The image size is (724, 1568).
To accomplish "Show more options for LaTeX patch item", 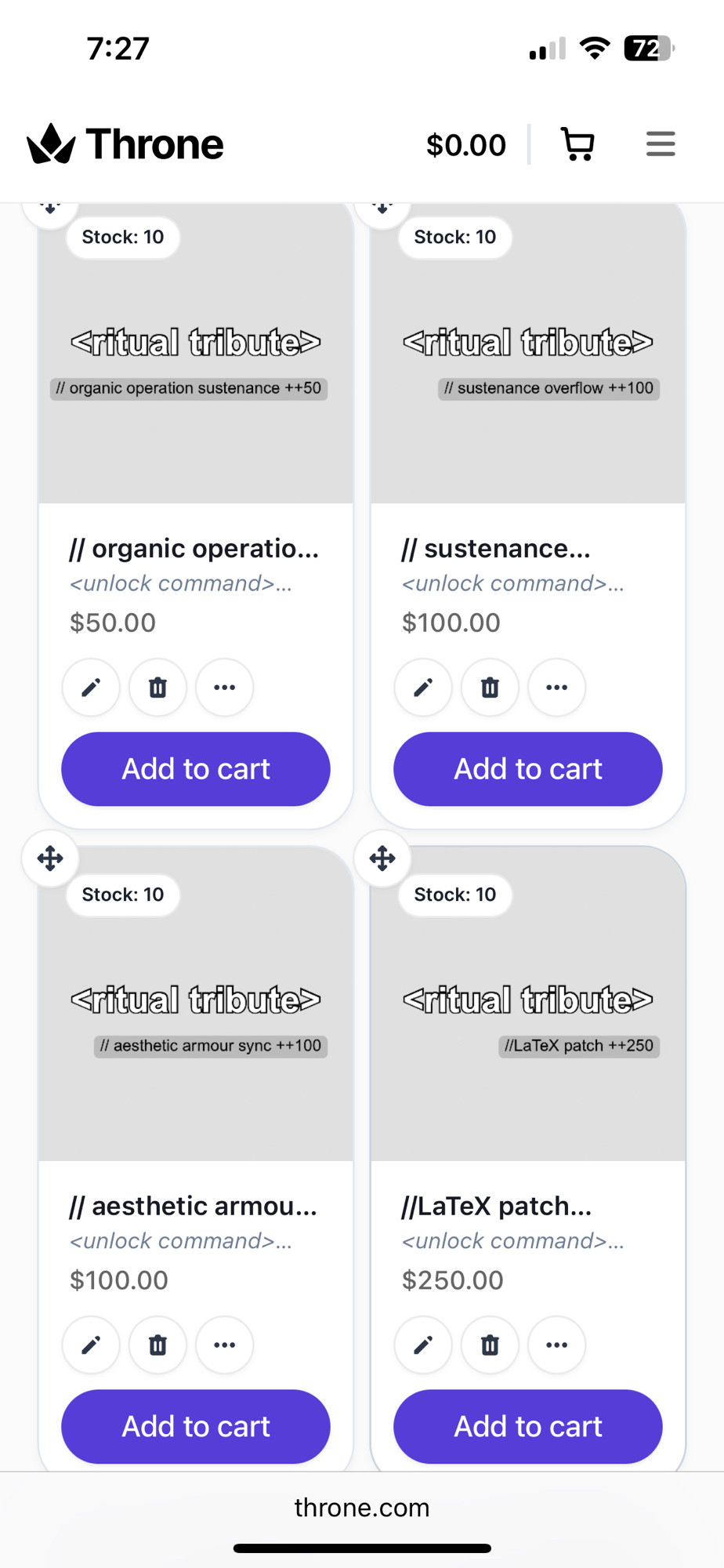I will 556,1345.
